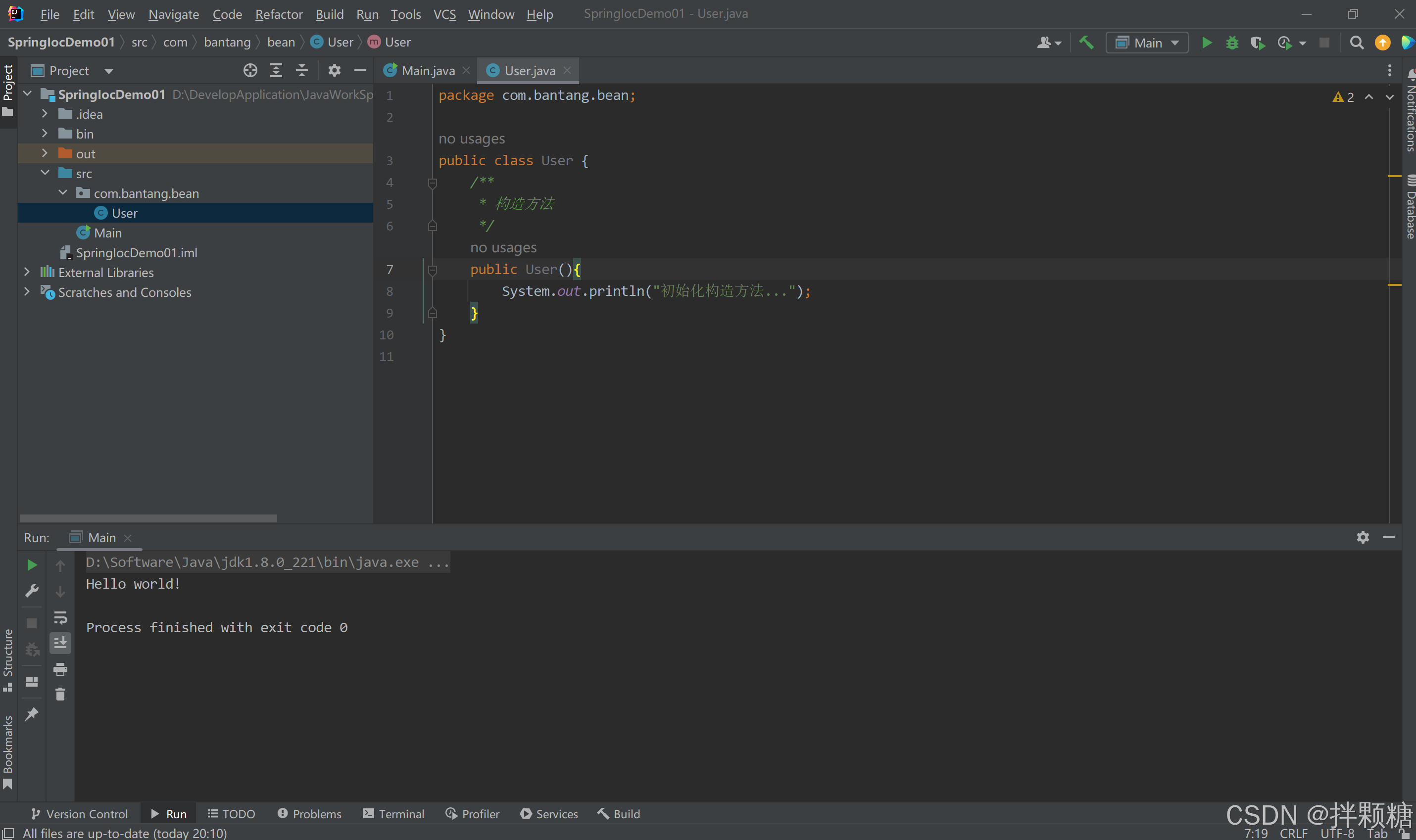
Task: Switch to the Main.java editor tab
Action: coord(427,71)
